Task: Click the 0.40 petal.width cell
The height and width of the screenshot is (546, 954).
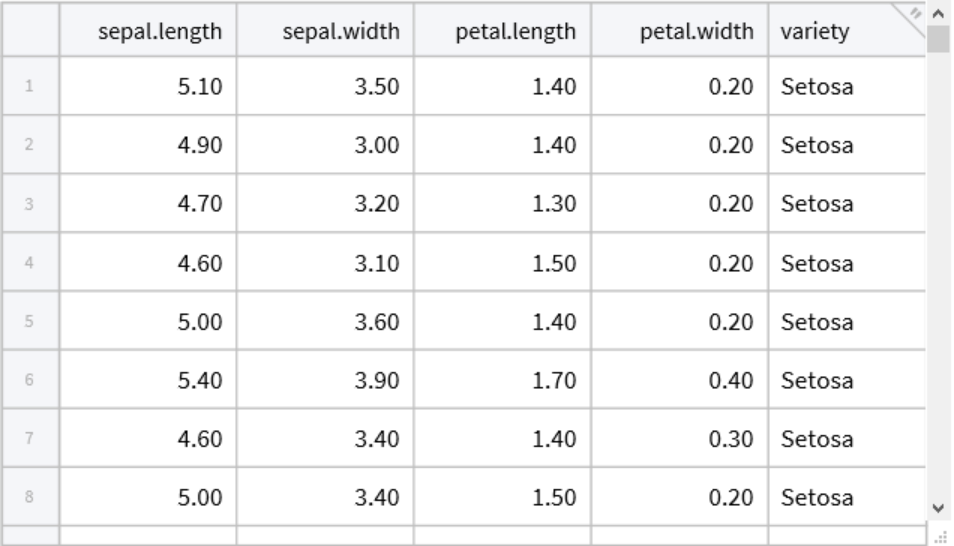Action: coord(680,379)
